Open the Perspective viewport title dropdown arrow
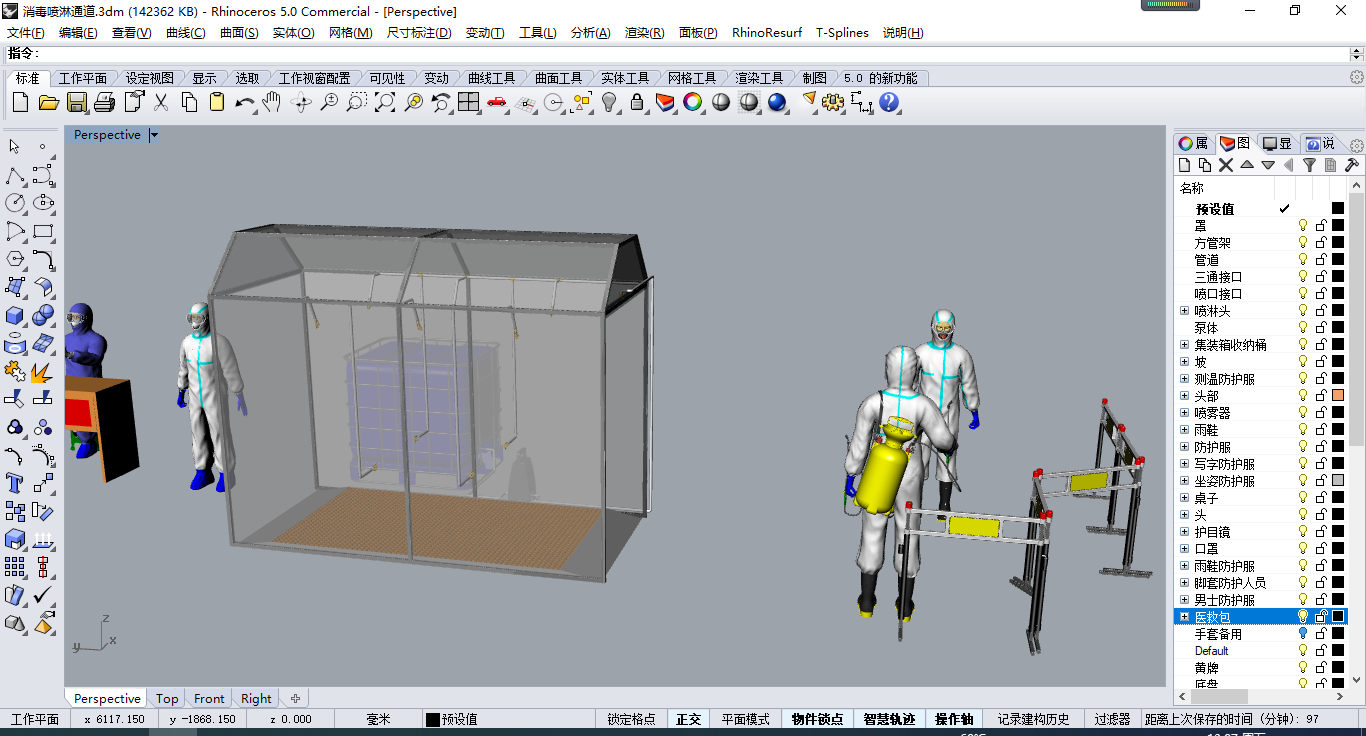Image resolution: width=1366 pixels, height=736 pixels. point(154,135)
